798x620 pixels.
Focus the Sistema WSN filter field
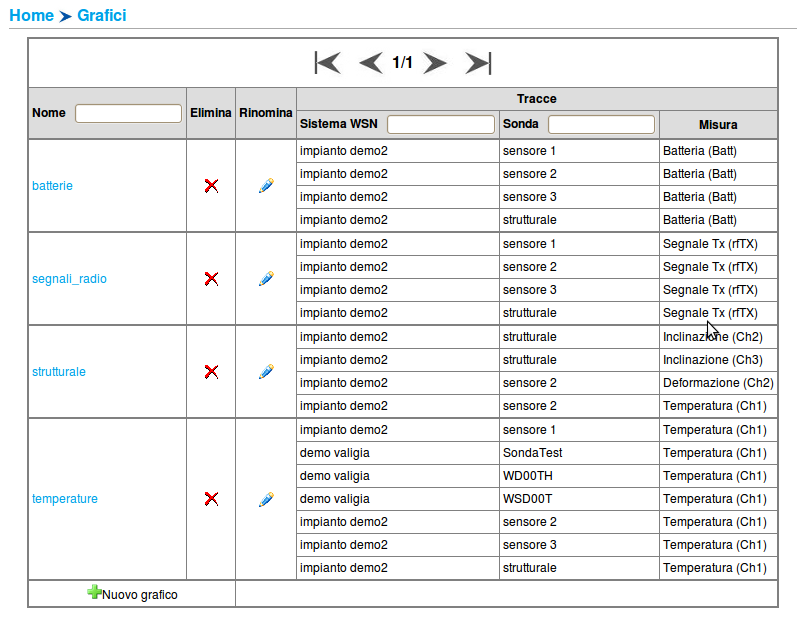[x=441, y=124]
